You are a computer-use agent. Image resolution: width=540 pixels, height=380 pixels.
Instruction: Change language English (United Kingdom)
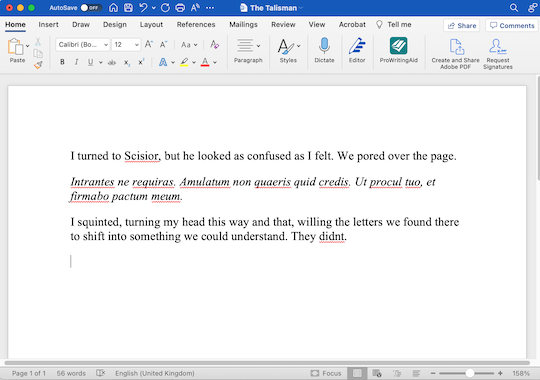[155, 373]
